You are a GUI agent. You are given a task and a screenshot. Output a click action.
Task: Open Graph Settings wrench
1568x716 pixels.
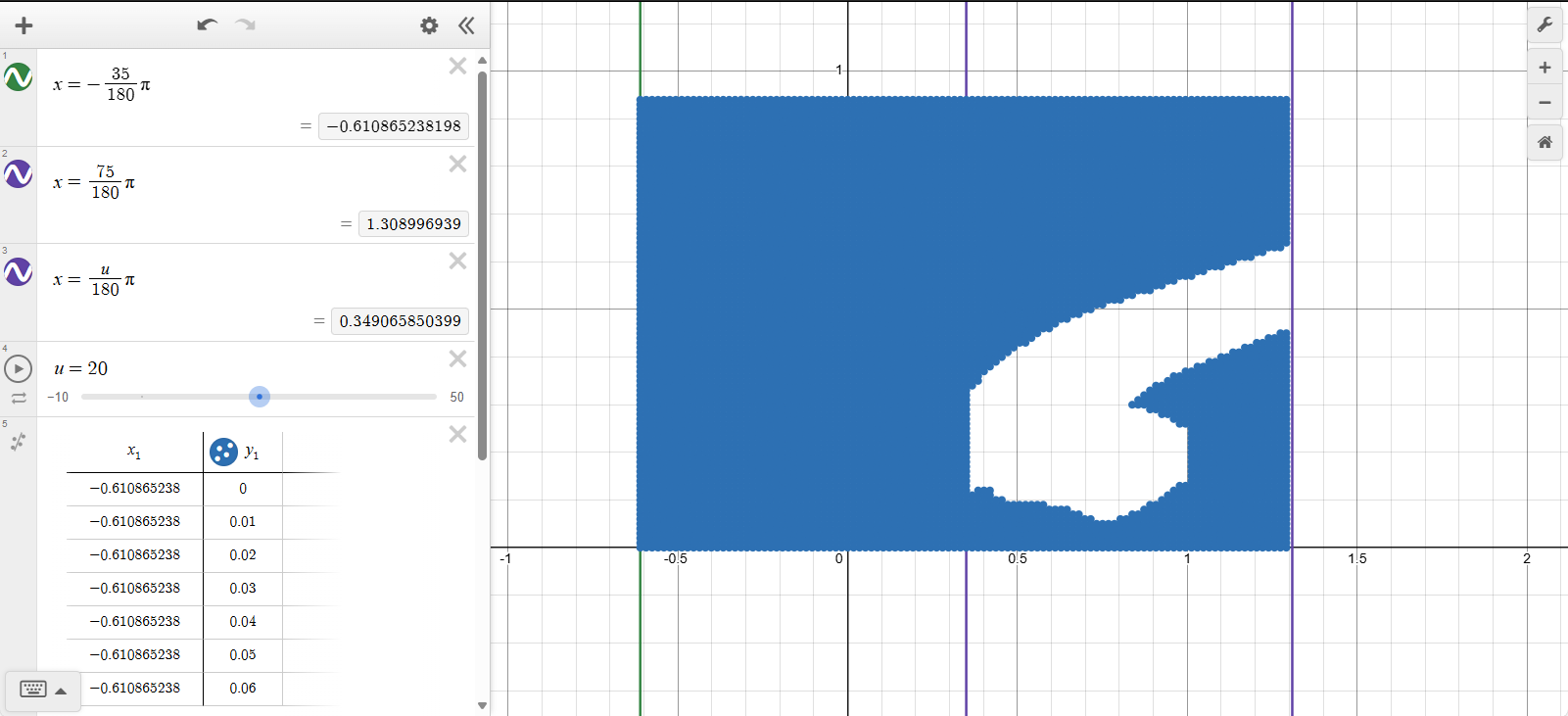1544,25
